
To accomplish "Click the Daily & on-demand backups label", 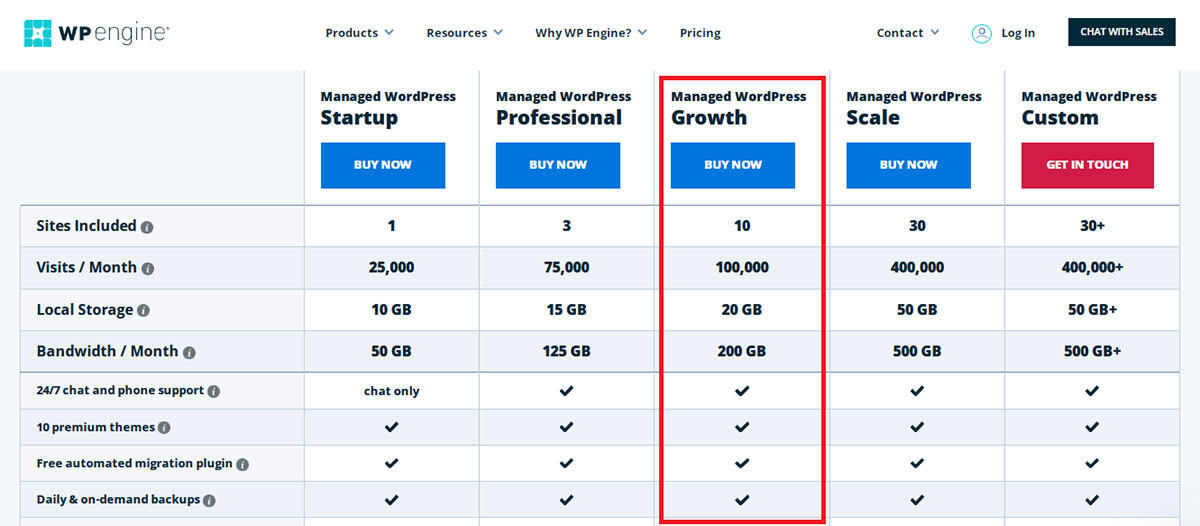I will 118,499.
